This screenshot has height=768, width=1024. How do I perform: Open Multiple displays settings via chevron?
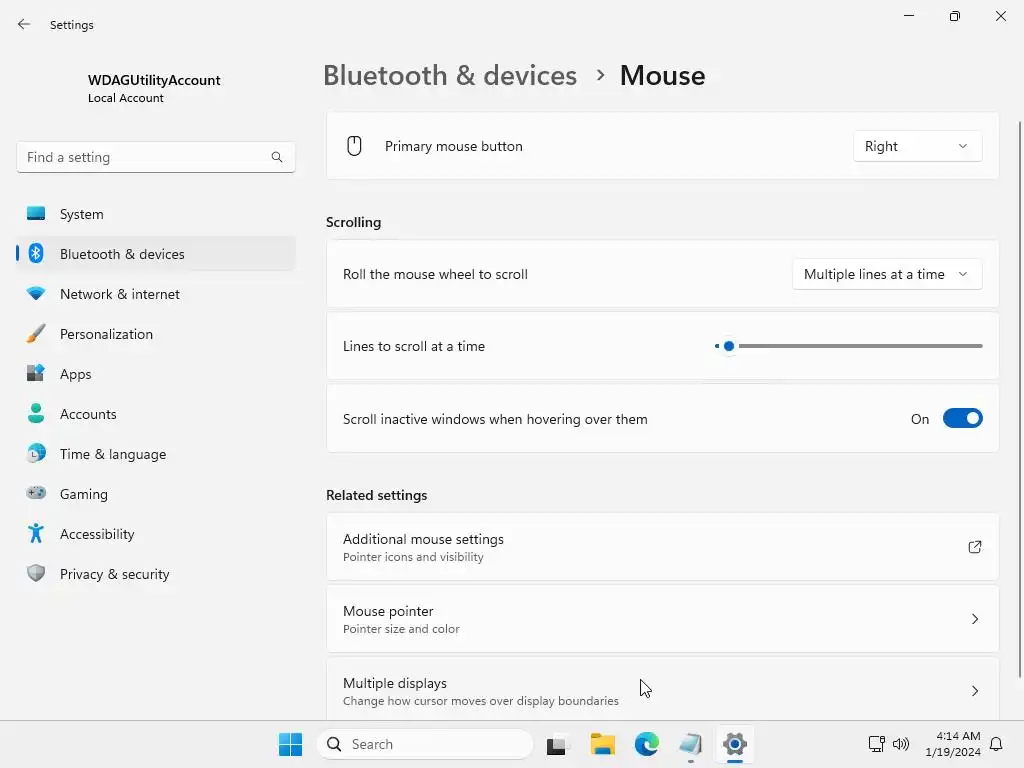click(x=974, y=691)
